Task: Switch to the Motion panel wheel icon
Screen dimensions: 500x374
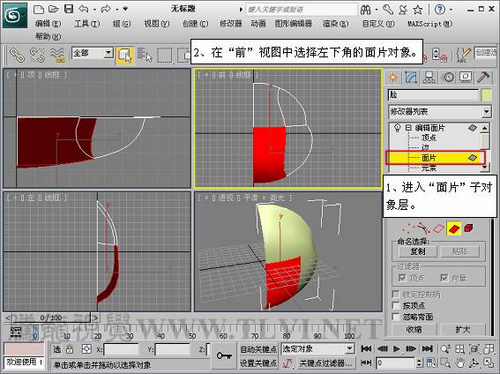Action: pyautogui.click(x=449, y=78)
